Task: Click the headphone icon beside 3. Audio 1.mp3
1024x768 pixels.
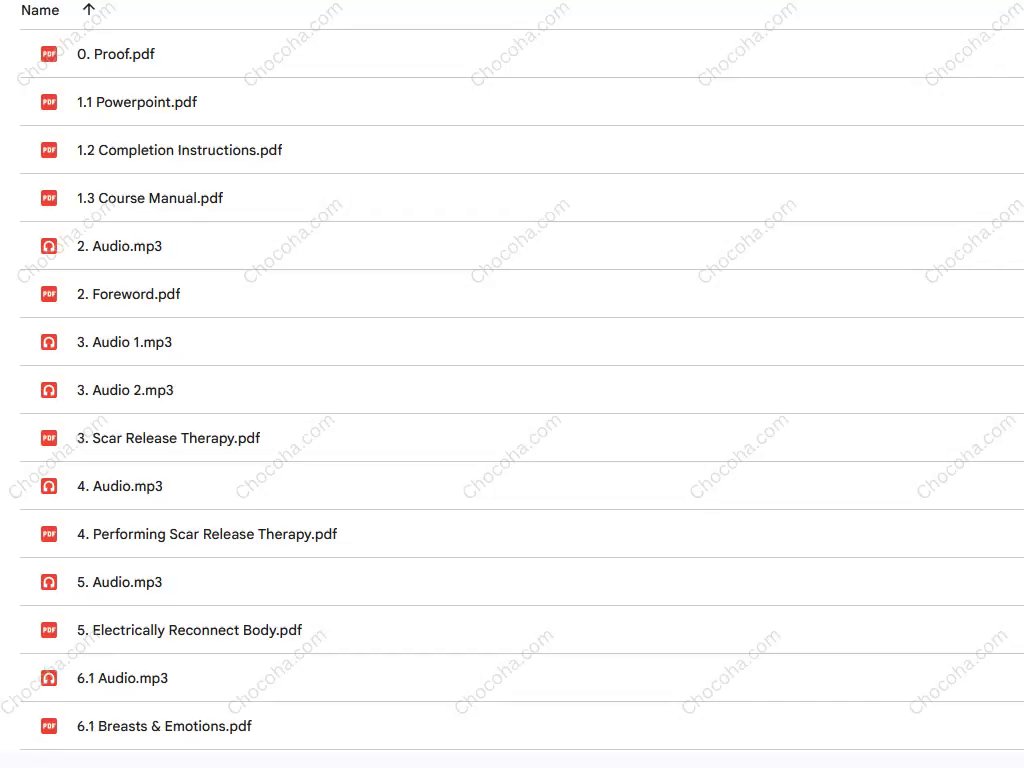Action: point(49,342)
